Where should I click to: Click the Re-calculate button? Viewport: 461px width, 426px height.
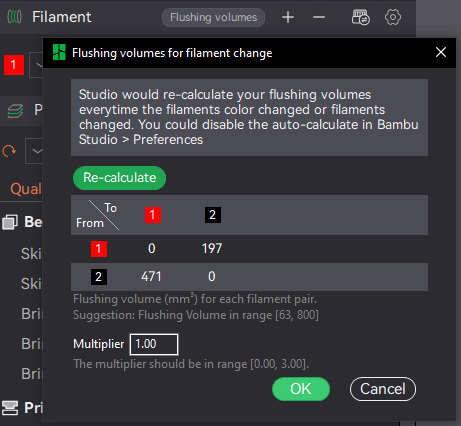tap(119, 178)
